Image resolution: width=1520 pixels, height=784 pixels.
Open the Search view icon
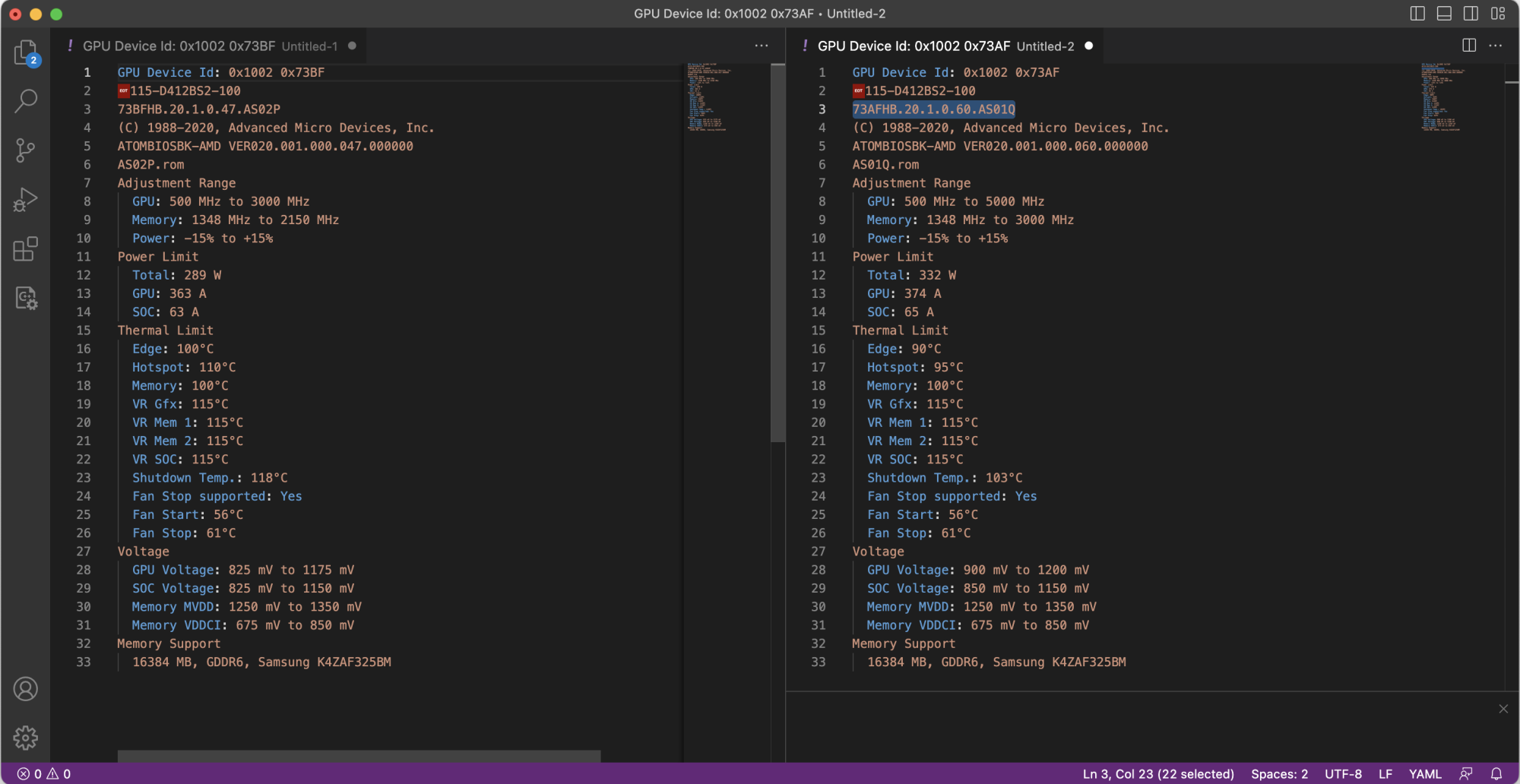(x=26, y=100)
